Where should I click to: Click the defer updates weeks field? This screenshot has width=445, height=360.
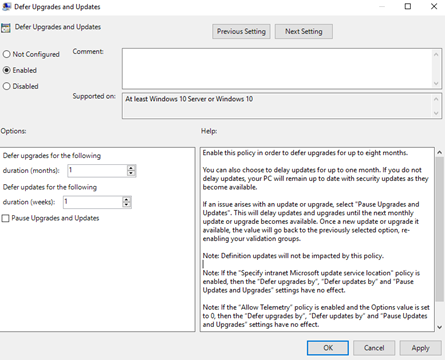(93, 202)
